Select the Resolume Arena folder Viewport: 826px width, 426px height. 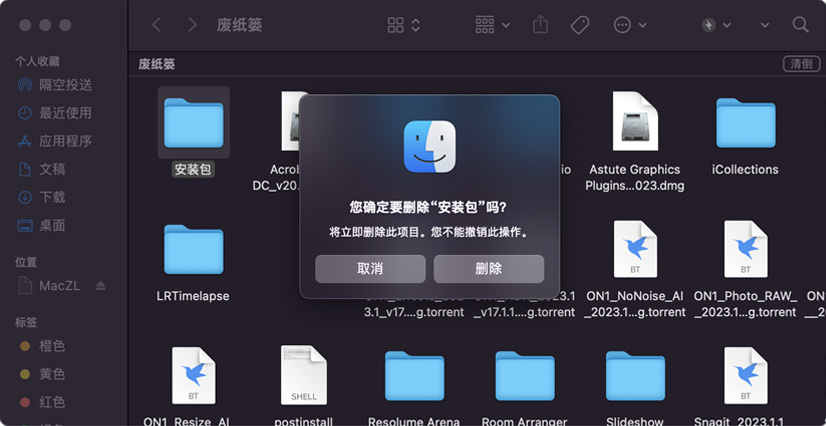tap(415, 375)
